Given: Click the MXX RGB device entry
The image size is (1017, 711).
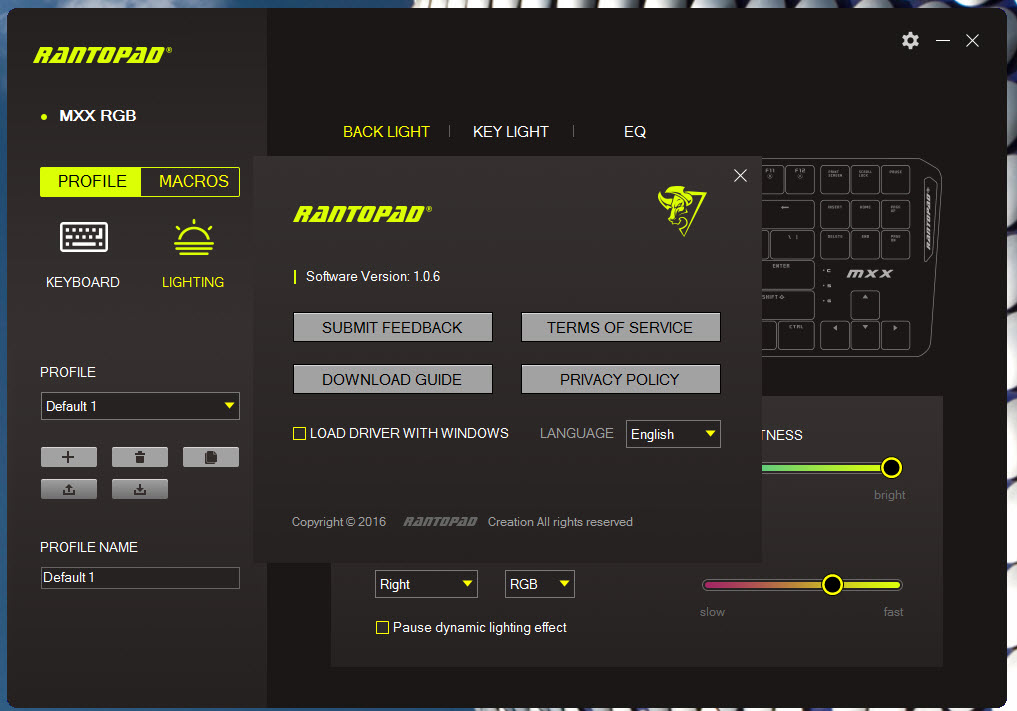Looking at the screenshot, I should [97, 115].
